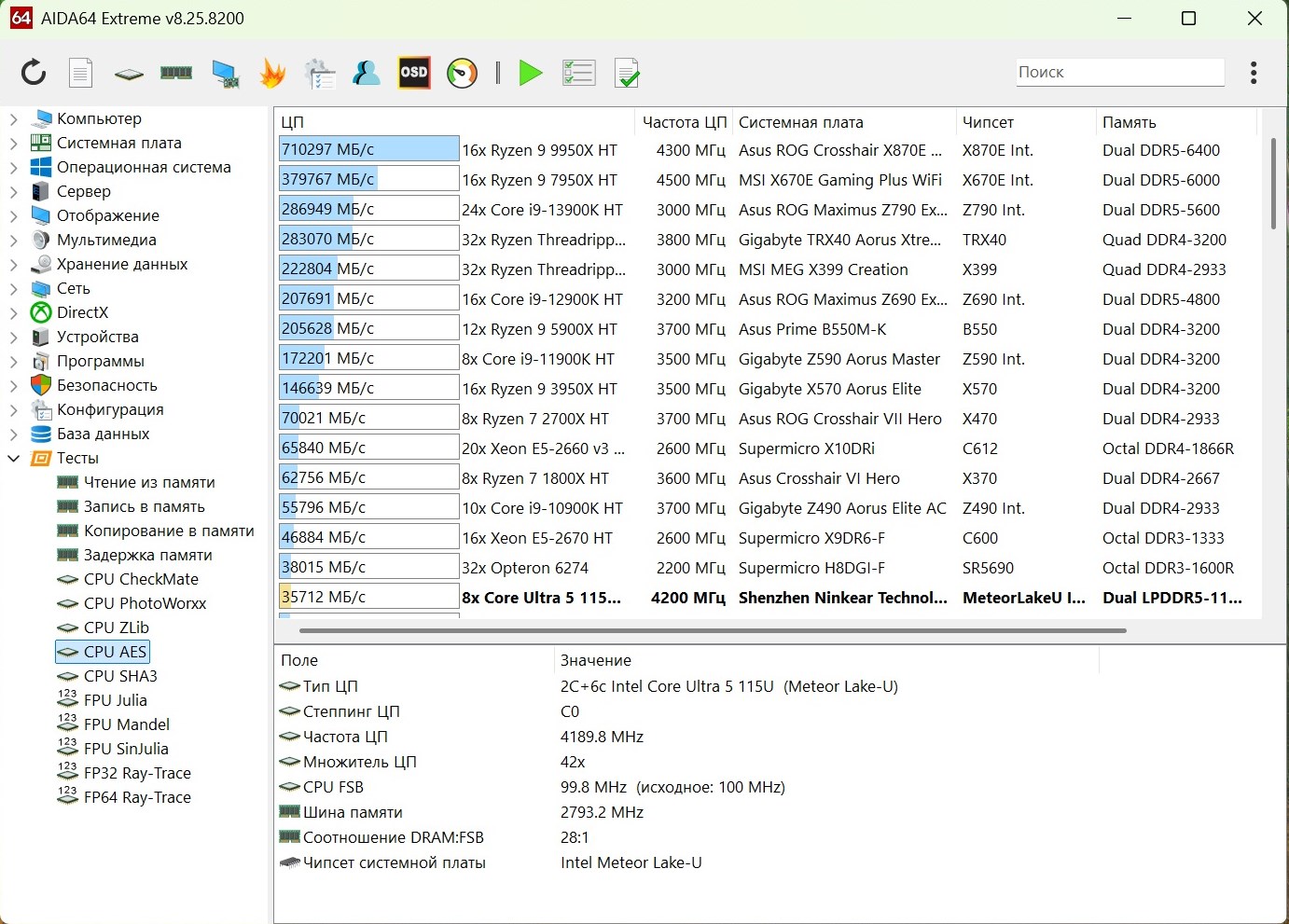Select the CPU PhotoWorxx test

(145, 603)
